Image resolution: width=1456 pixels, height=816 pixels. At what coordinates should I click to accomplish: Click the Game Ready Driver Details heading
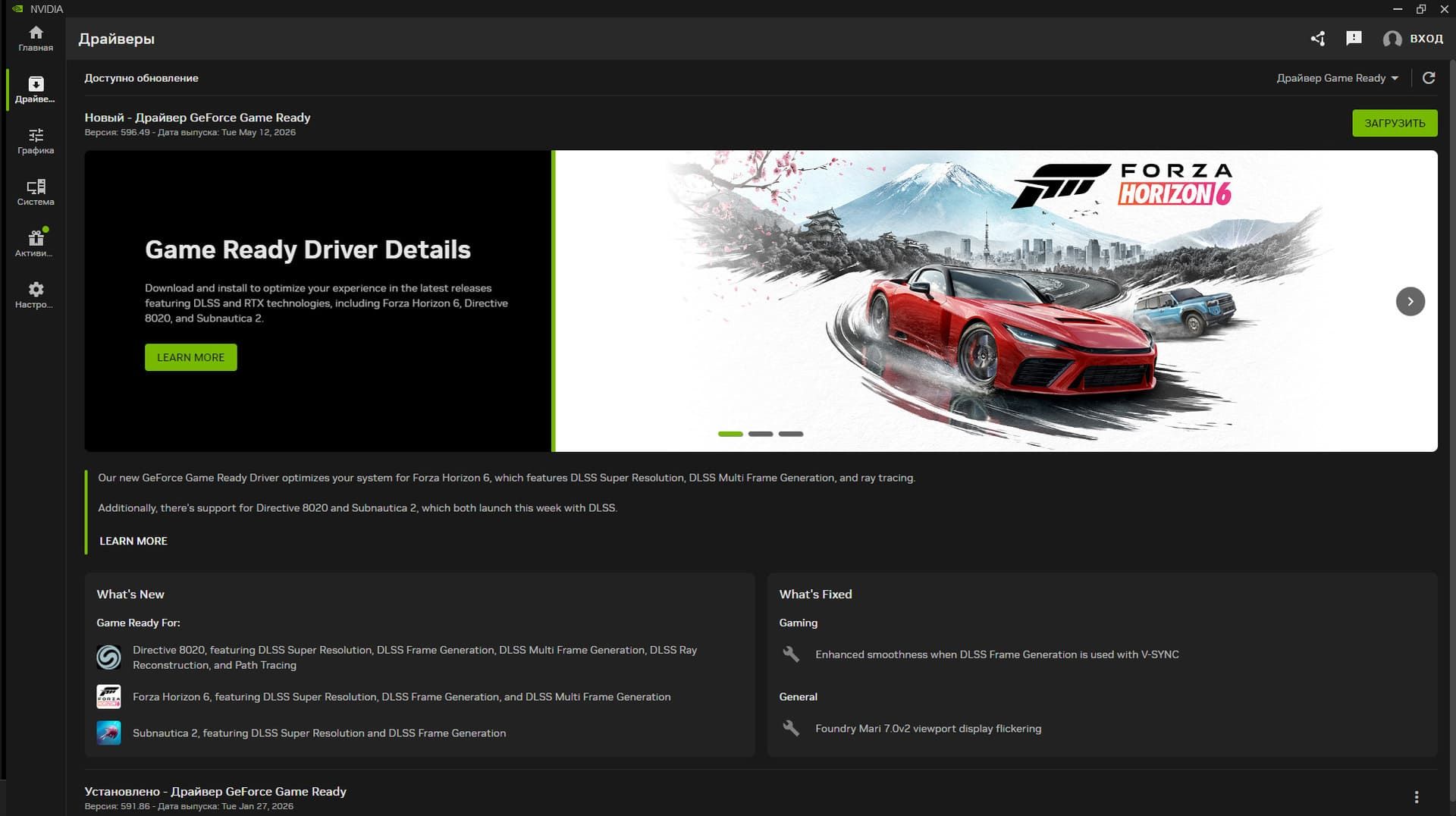pyautogui.click(x=308, y=250)
